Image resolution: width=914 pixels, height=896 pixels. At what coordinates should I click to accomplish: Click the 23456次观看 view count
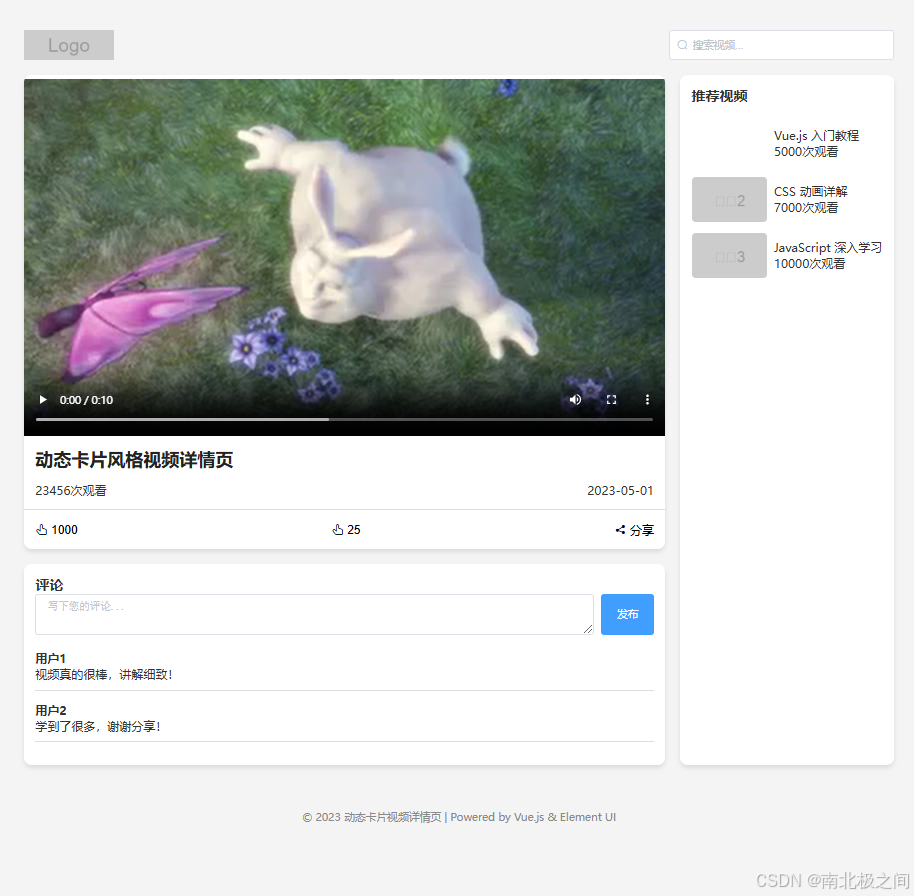[71, 491]
